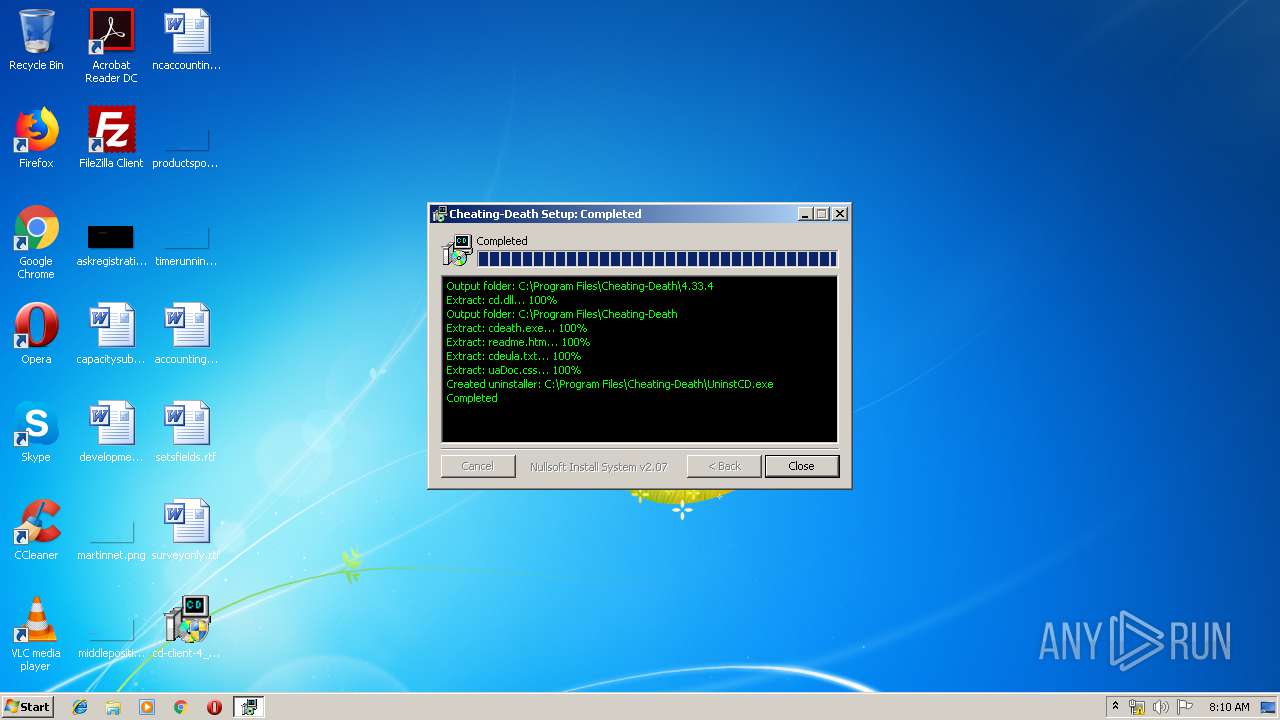Click 'Extract: cd.dll... 100%' log line
Image resolution: width=1280 pixels, height=720 pixels.
pyautogui.click(x=501, y=300)
